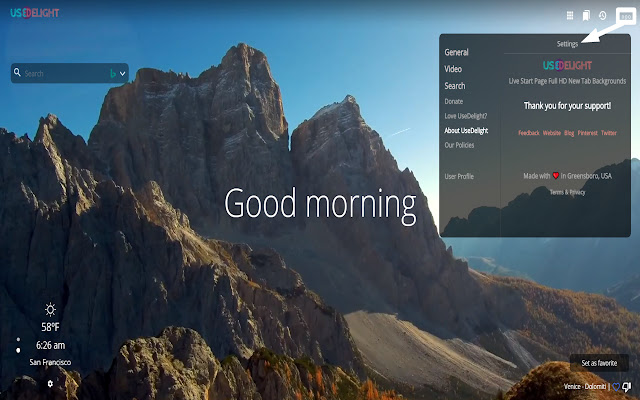Viewport: 640px width, 400px height.
Task: Open the bookmarks icon in top bar
Action: (587, 16)
